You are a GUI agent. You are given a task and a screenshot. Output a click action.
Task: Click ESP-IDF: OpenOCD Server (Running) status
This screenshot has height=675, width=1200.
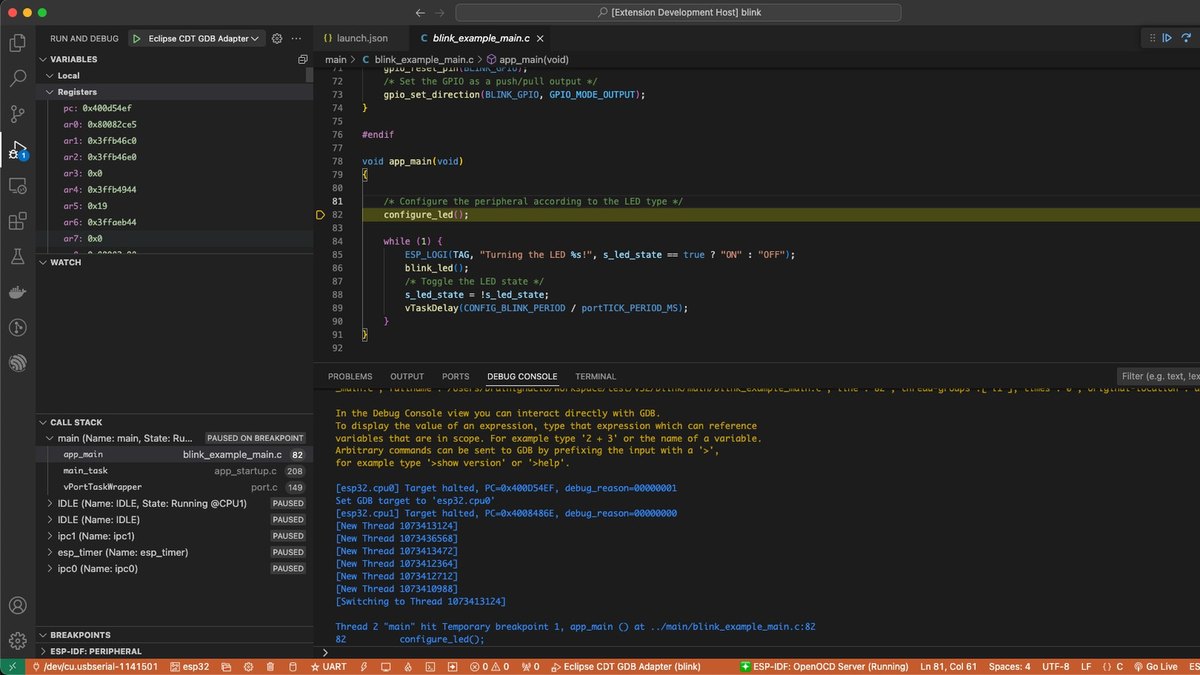[825, 666]
